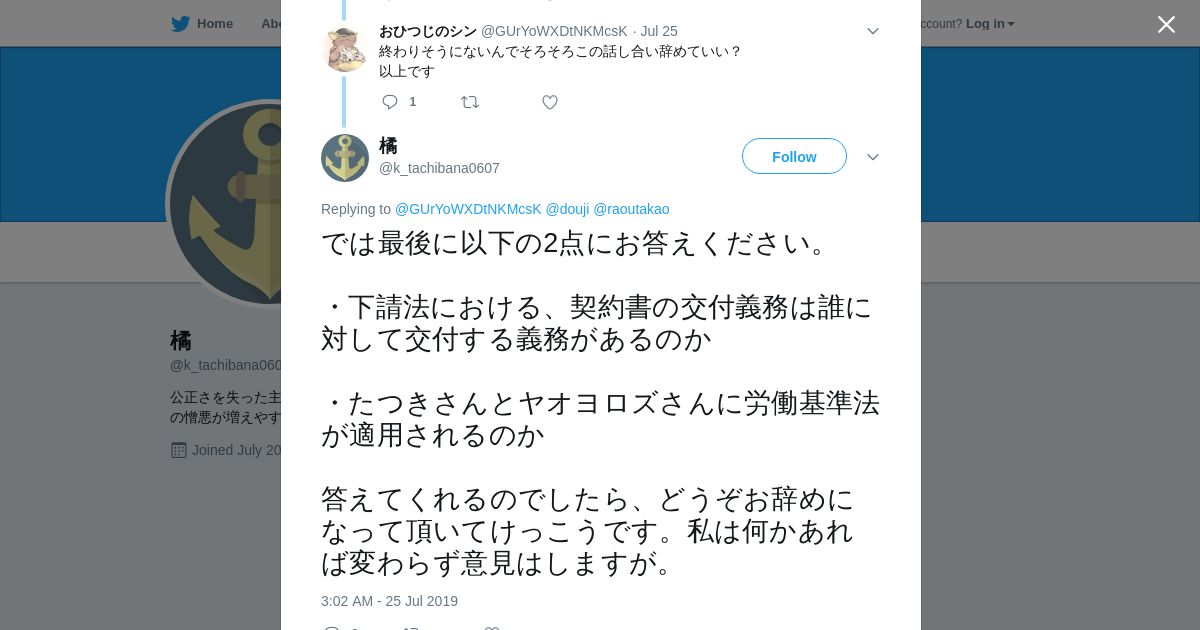
Task: Expand the chevron menu beside Follow button
Action: pyautogui.click(x=872, y=157)
